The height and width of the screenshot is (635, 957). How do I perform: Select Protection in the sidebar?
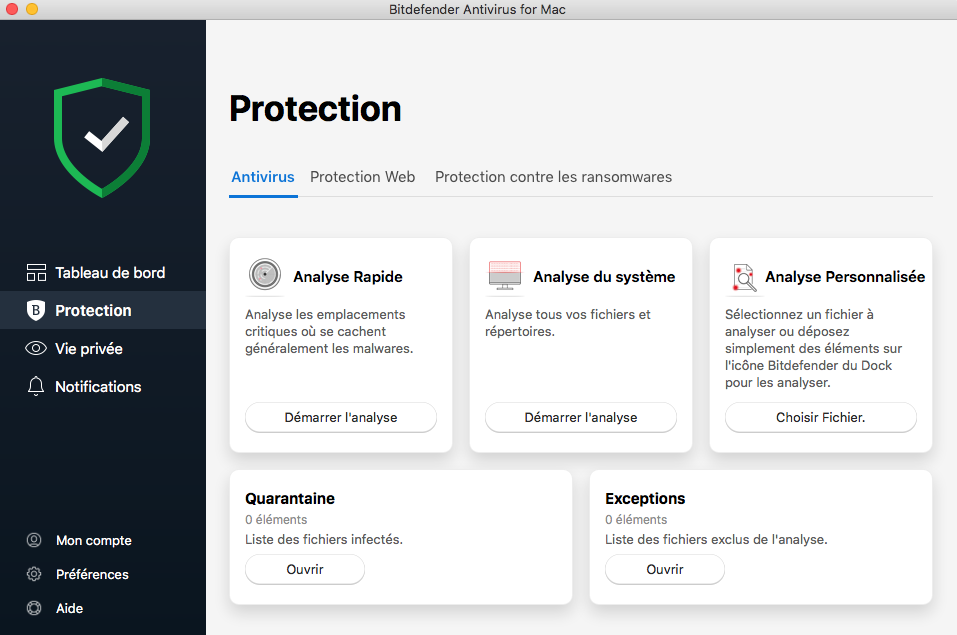click(x=103, y=310)
